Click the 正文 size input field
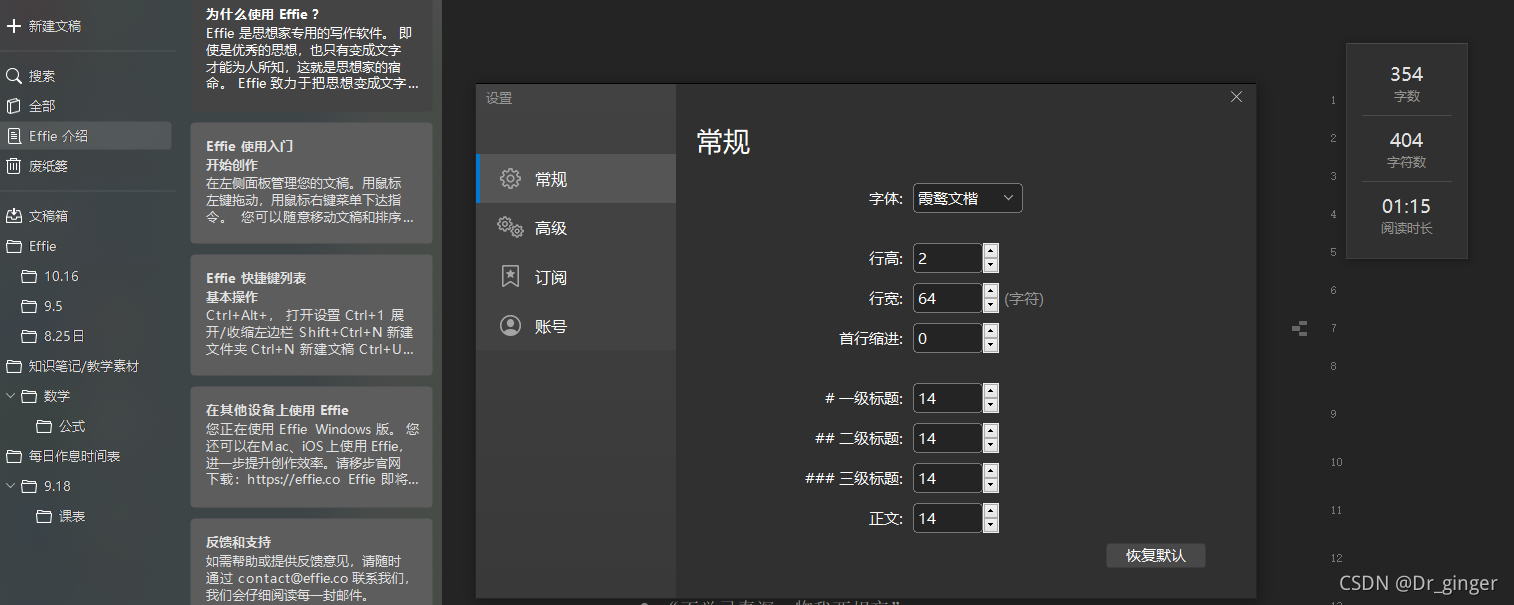The width and height of the screenshot is (1514, 605). pos(947,518)
